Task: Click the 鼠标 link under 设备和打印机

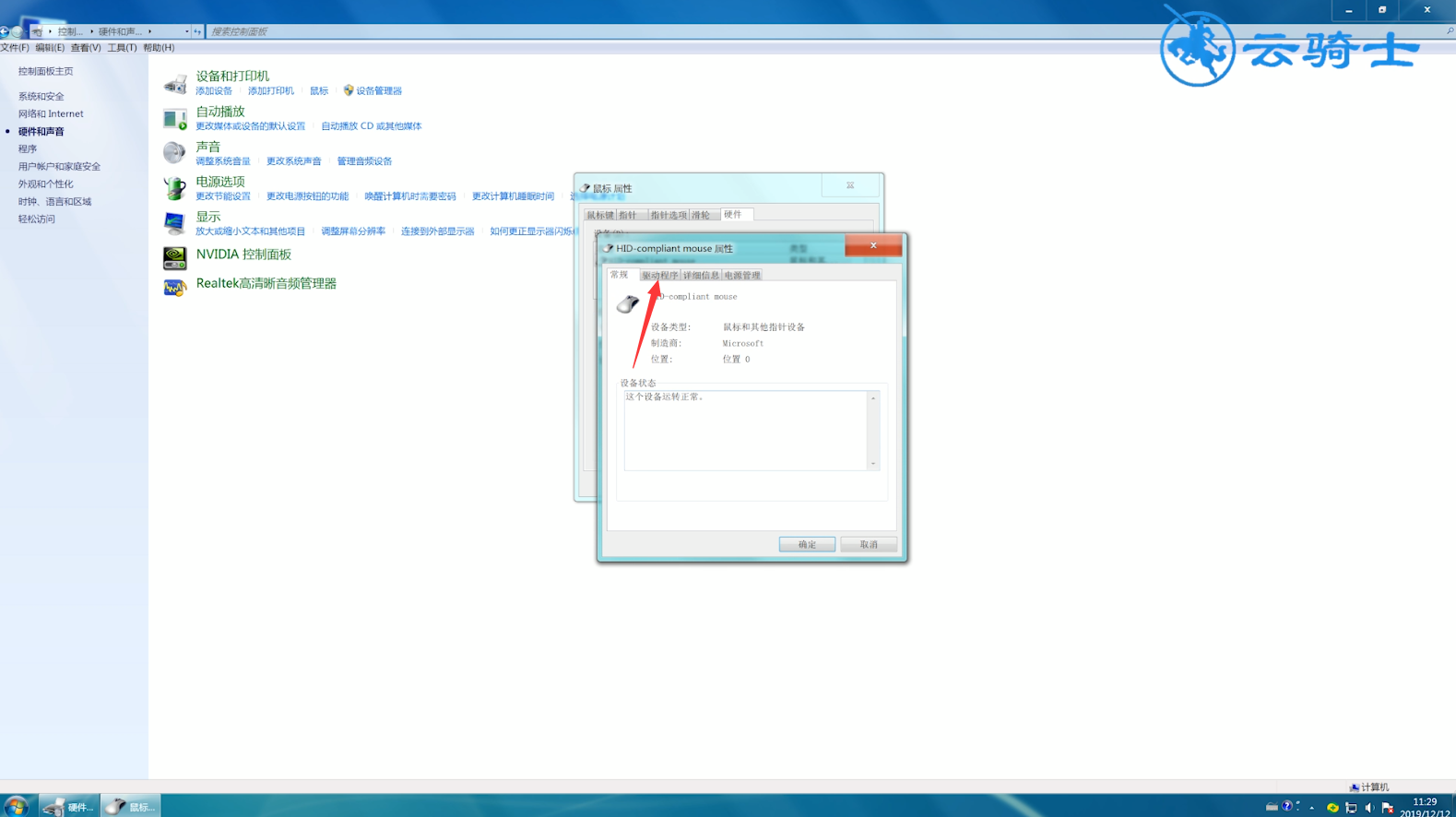Action: click(x=319, y=90)
